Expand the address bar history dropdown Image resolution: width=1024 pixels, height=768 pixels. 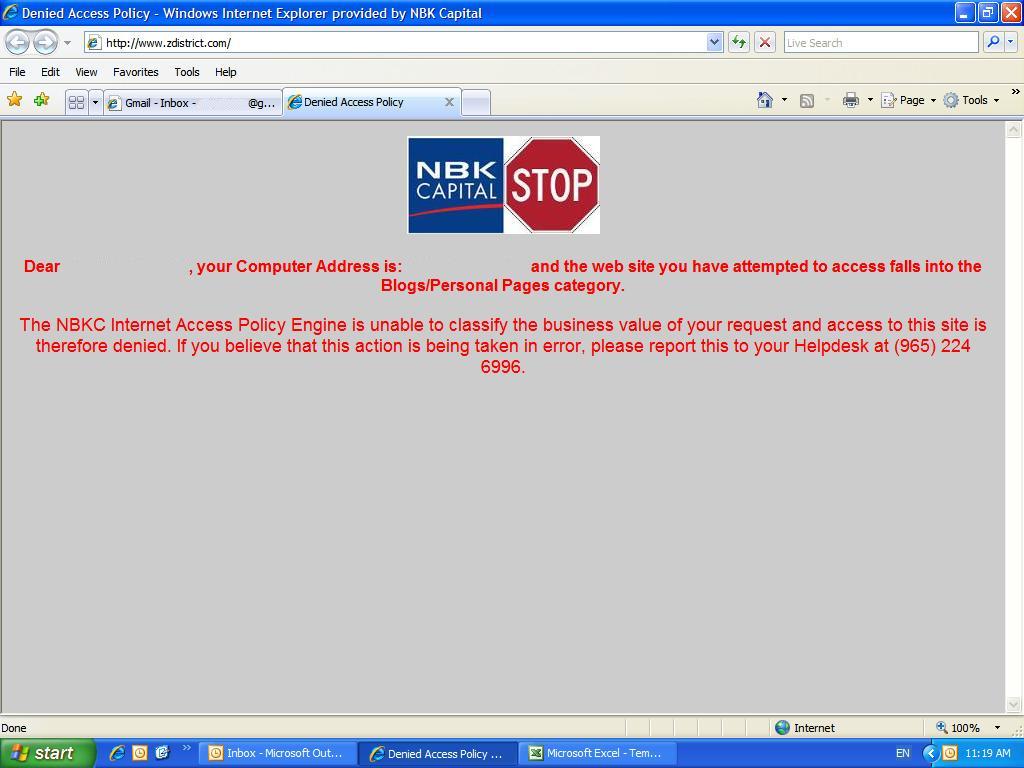point(714,42)
